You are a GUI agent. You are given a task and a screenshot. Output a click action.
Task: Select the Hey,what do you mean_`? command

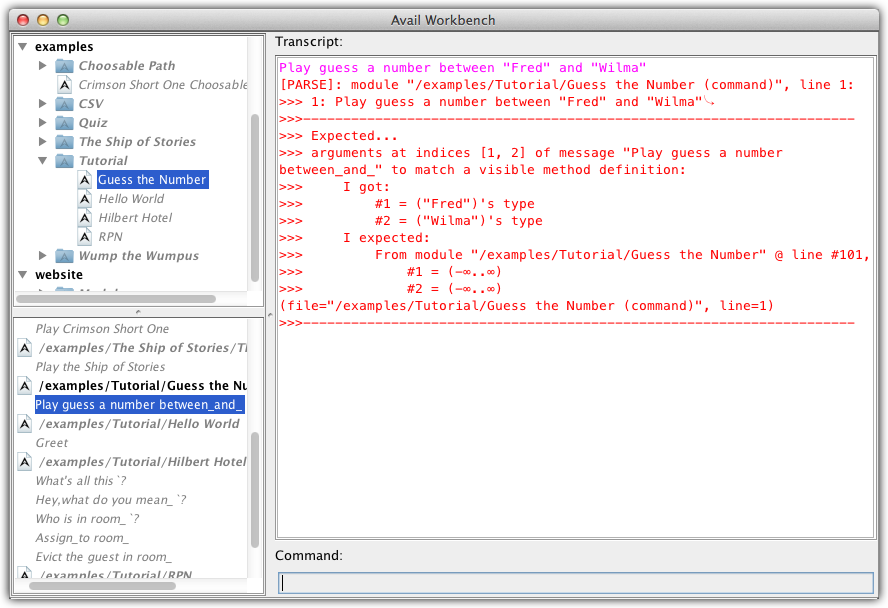click(110, 500)
